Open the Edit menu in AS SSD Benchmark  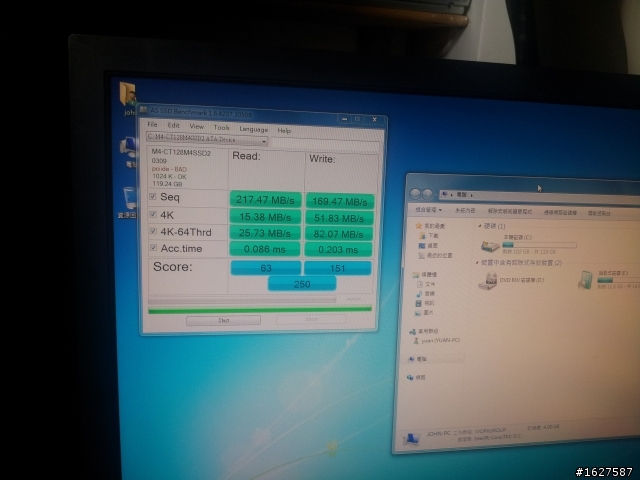pos(173,125)
